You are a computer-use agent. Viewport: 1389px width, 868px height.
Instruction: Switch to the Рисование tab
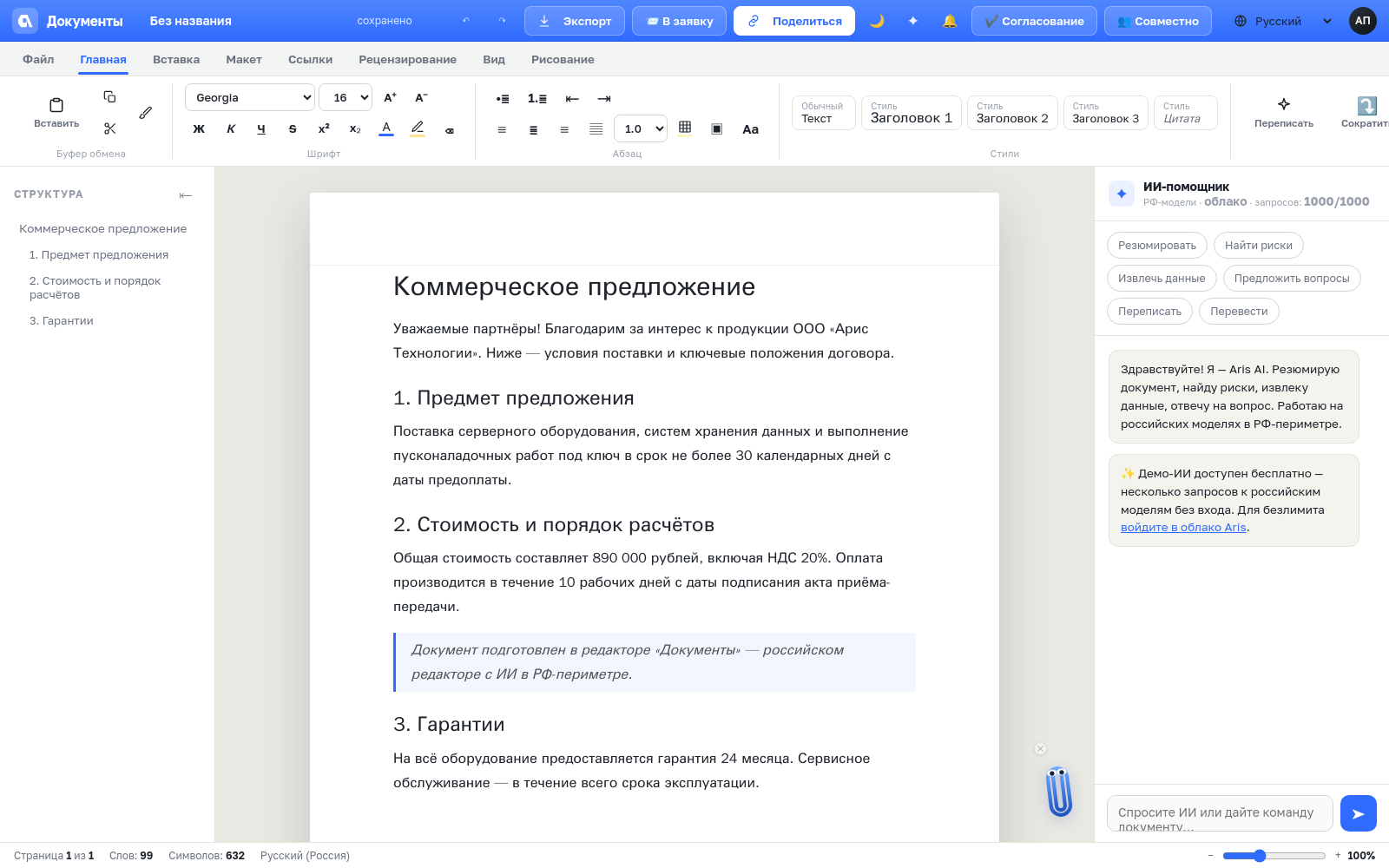click(563, 59)
